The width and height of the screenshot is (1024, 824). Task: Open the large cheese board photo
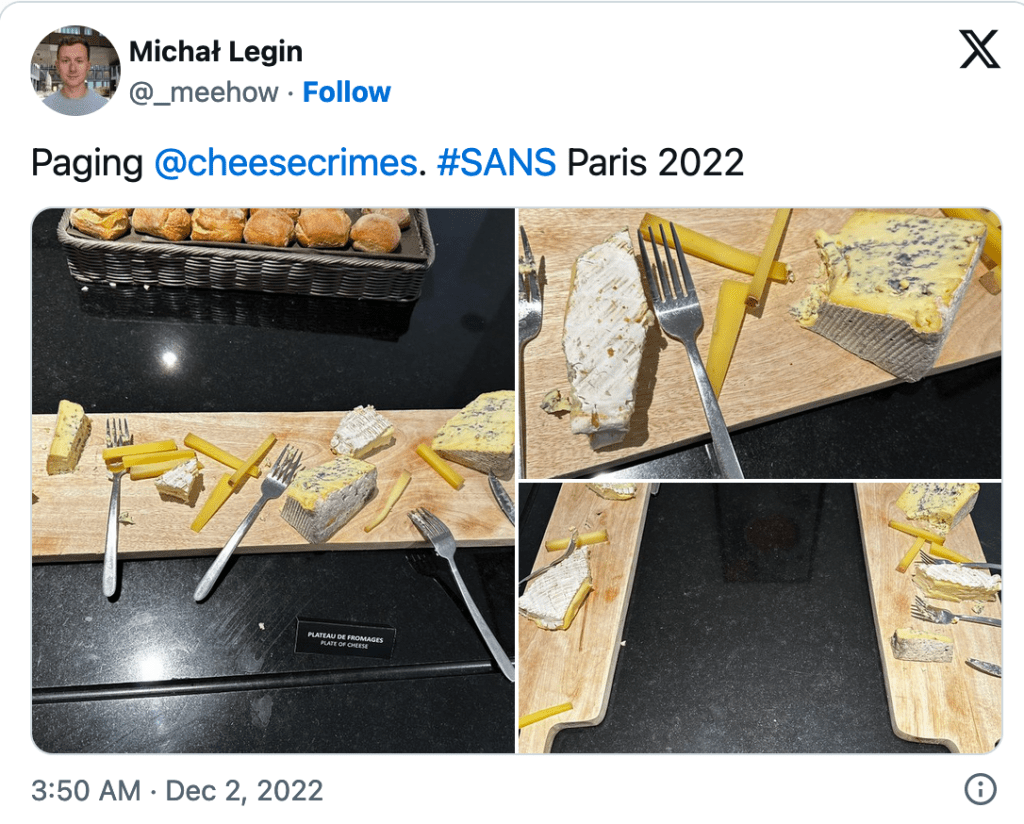273,481
